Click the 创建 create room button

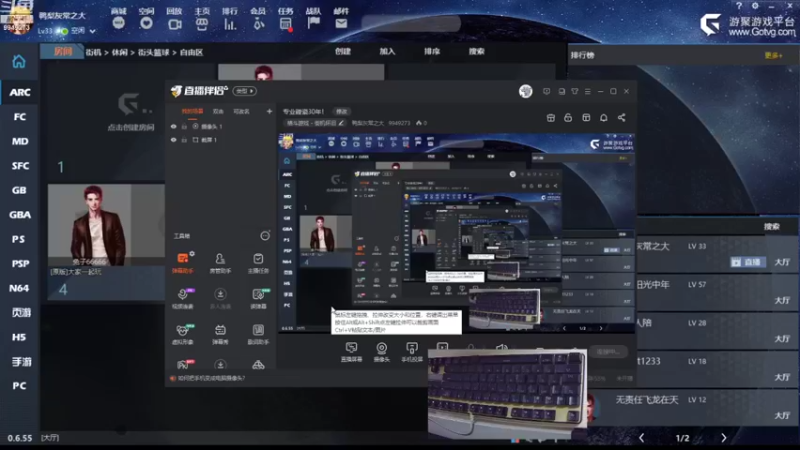[x=343, y=52]
